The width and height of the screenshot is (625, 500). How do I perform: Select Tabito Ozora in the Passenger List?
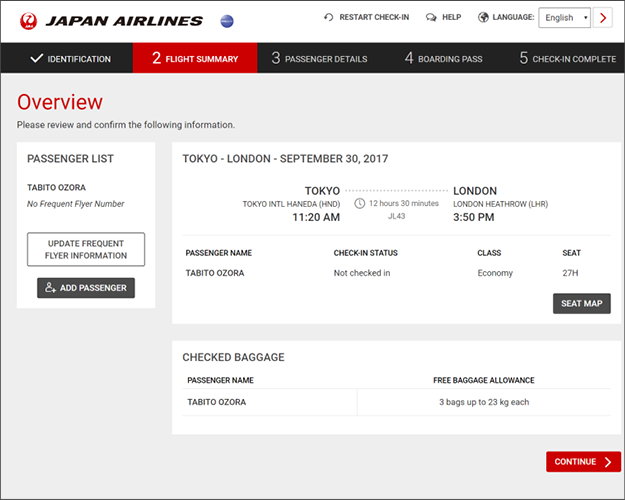pos(58,187)
